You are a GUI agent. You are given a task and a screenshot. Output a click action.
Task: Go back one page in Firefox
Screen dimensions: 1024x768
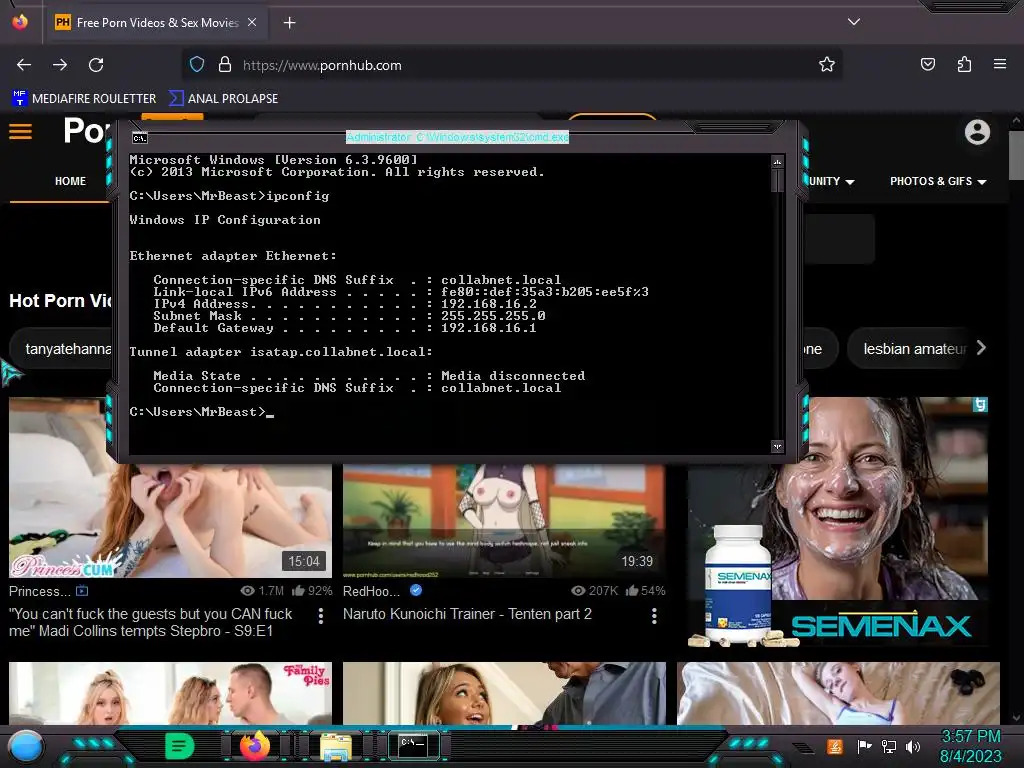coord(24,65)
